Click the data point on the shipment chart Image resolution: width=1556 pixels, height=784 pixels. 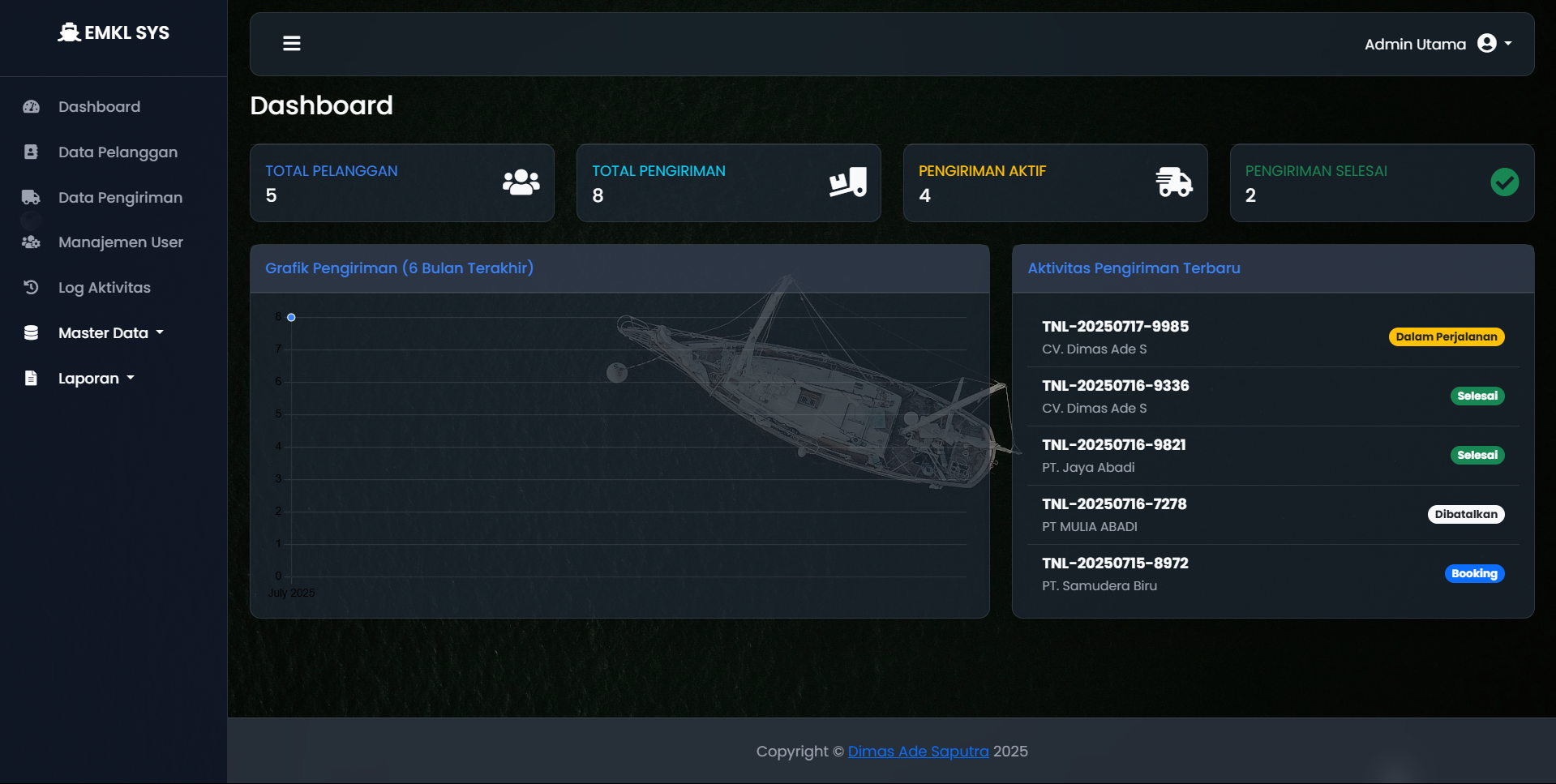click(292, 317)
